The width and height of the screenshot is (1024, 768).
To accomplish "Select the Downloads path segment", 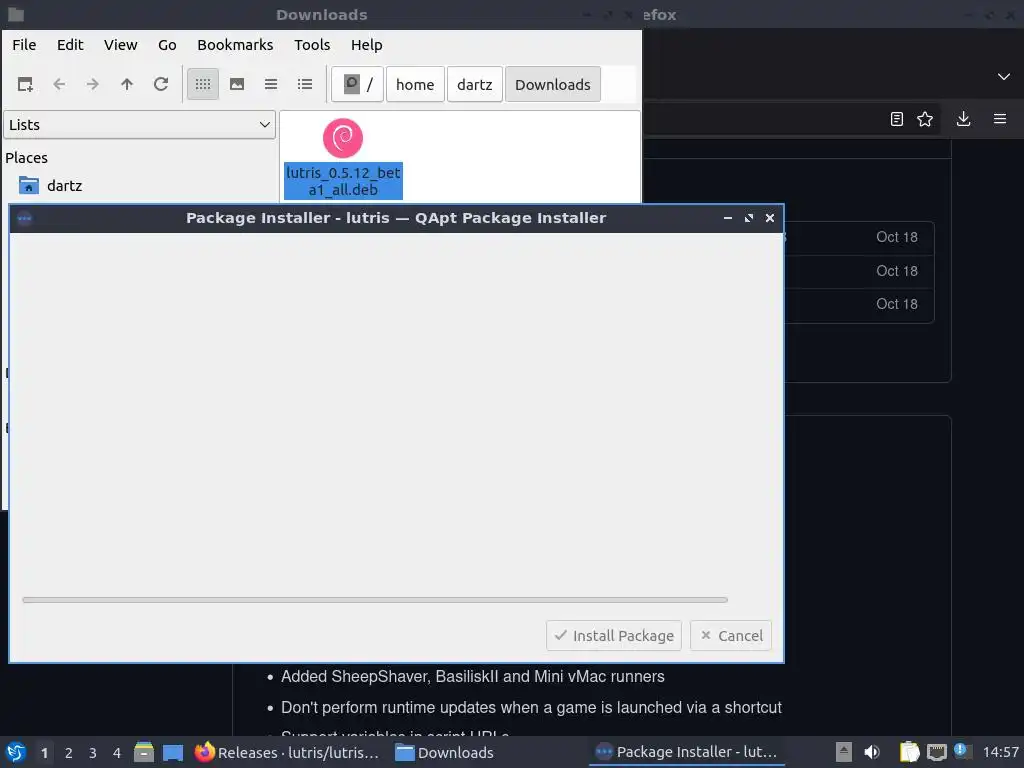I will (x=552, y=84).
